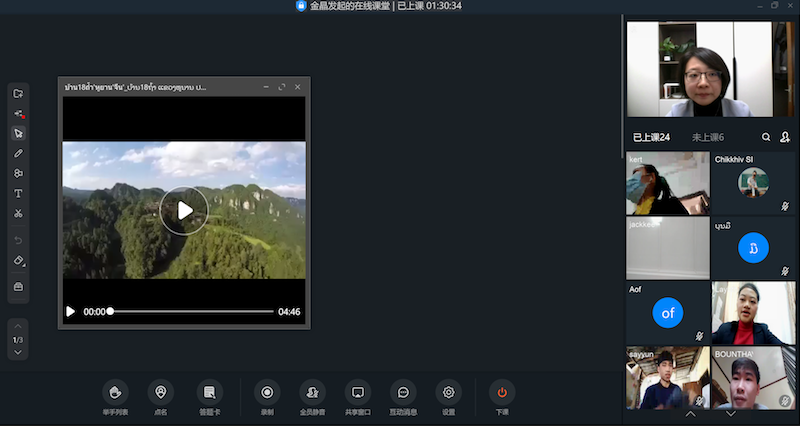Click the video seek bar
This screenshot has height=426, width=800.
(191, 312)
